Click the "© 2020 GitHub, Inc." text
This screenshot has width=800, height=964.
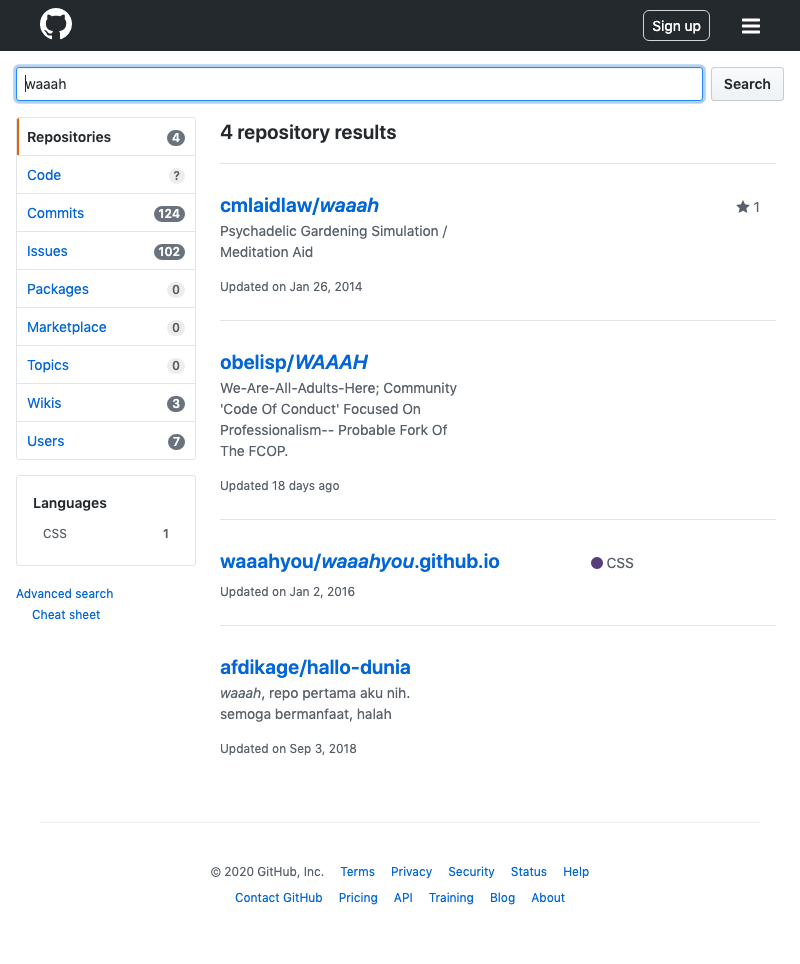point(267,872)
